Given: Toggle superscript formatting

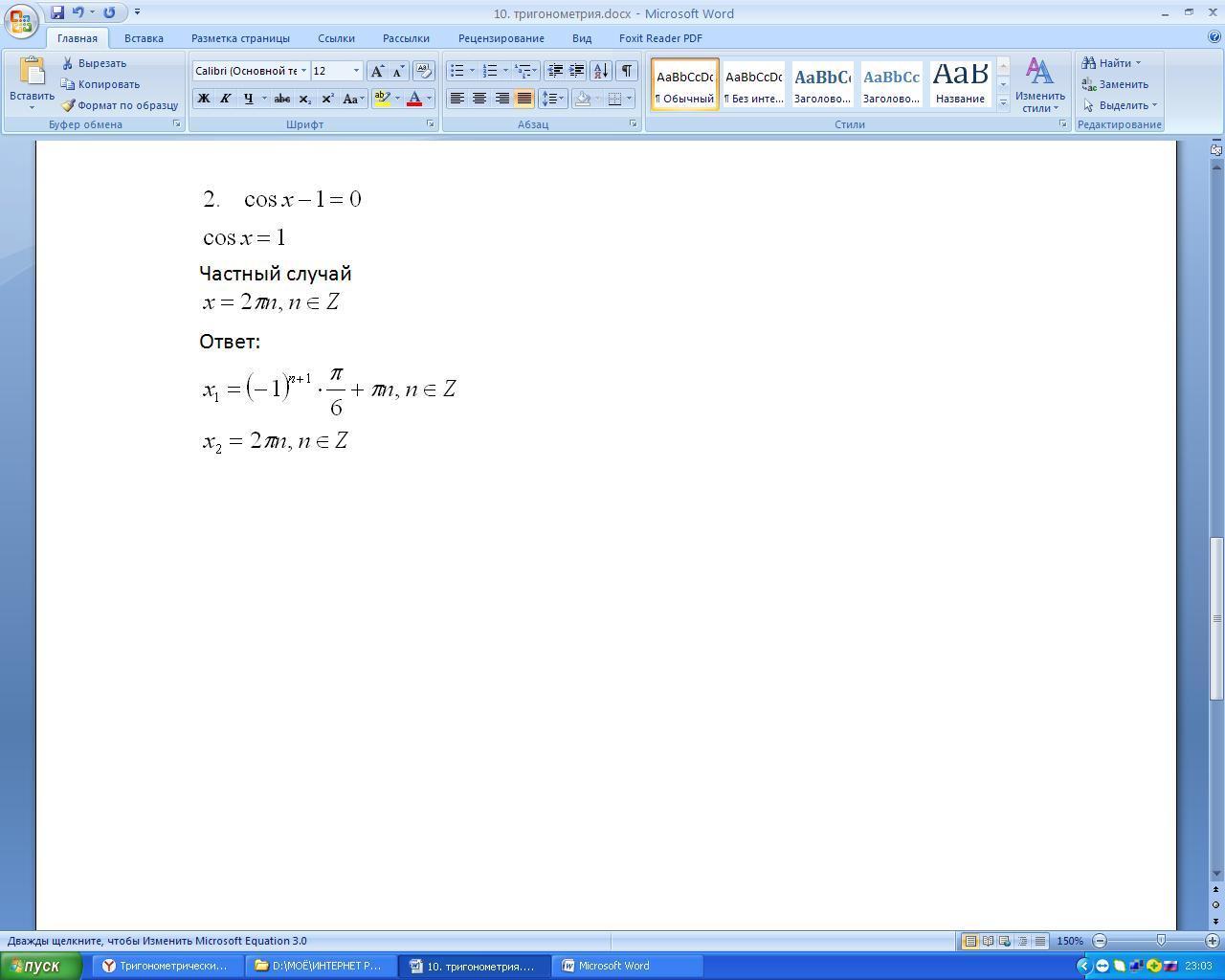Looking at the screenshot, I should point(327,98).
